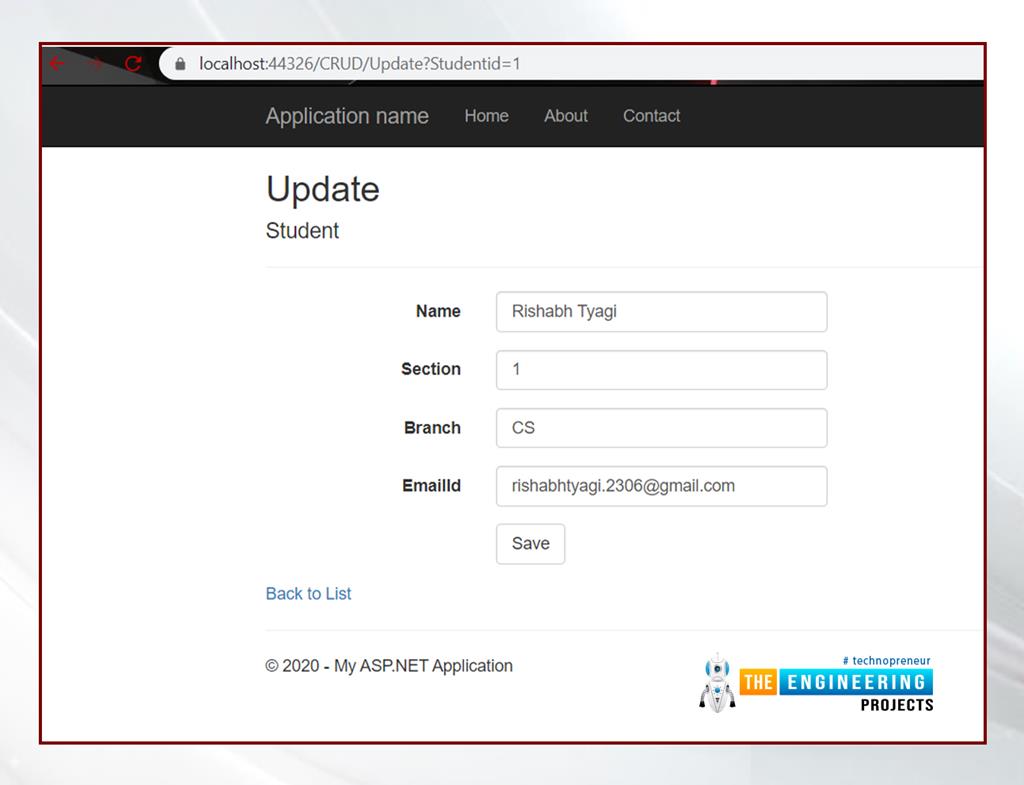Screen dimensions: 1024x785
Task: Open the About menu item
Action: pyautogui.click(x=565, y=116)
